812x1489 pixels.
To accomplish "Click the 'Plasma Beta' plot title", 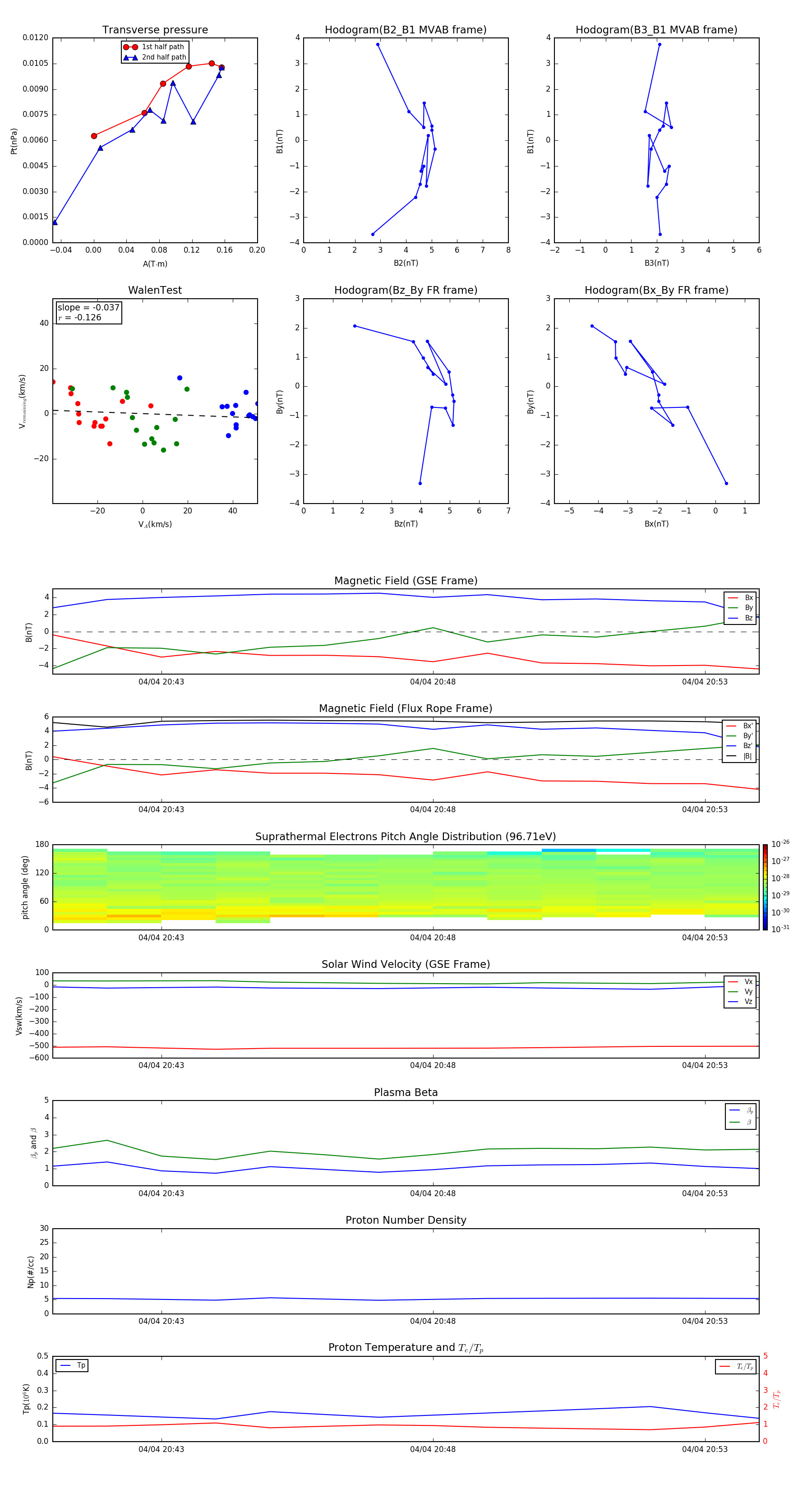I will [x=406, y=1092].
